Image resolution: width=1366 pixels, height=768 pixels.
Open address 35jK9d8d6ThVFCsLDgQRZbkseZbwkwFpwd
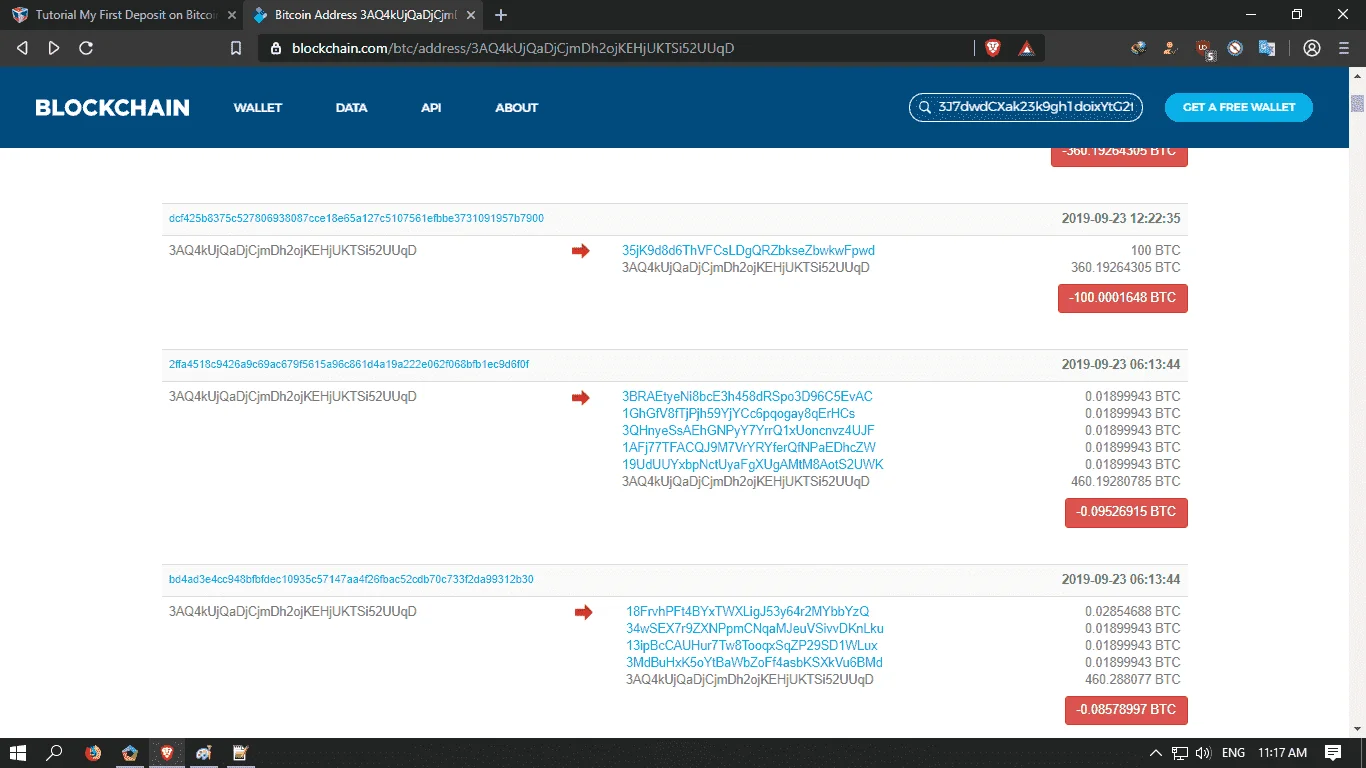[x=748, y=251]
